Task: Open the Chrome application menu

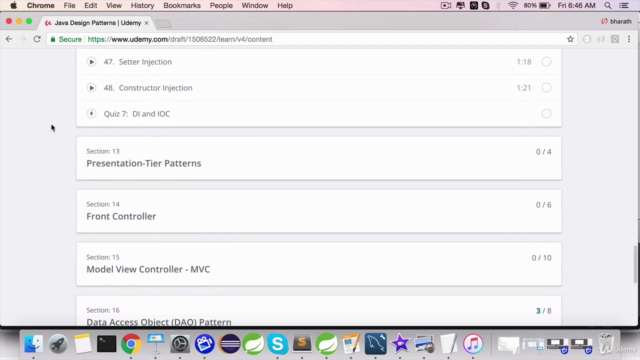Action: [x=40, y=6]
